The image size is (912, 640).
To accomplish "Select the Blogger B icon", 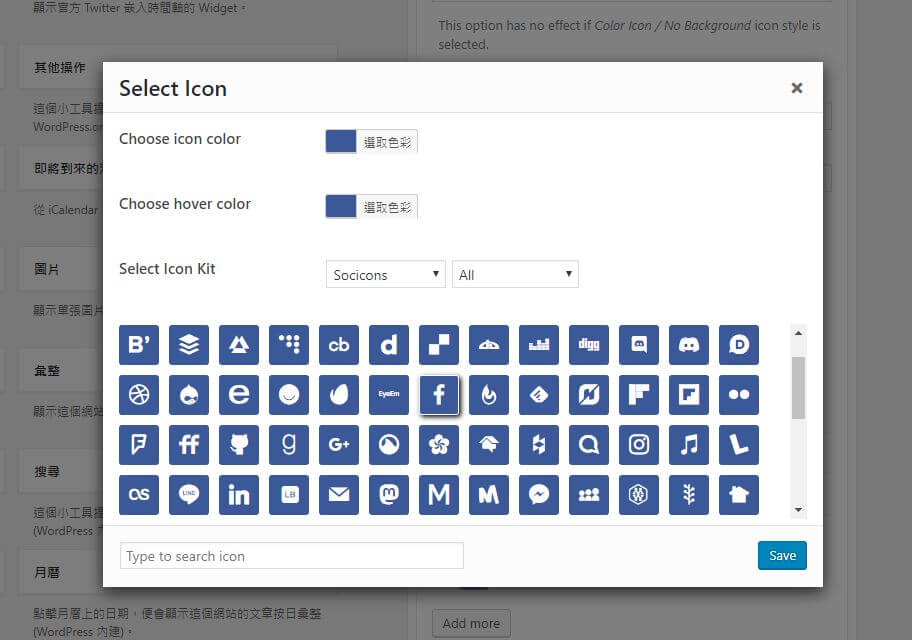I will pos(139,345).
